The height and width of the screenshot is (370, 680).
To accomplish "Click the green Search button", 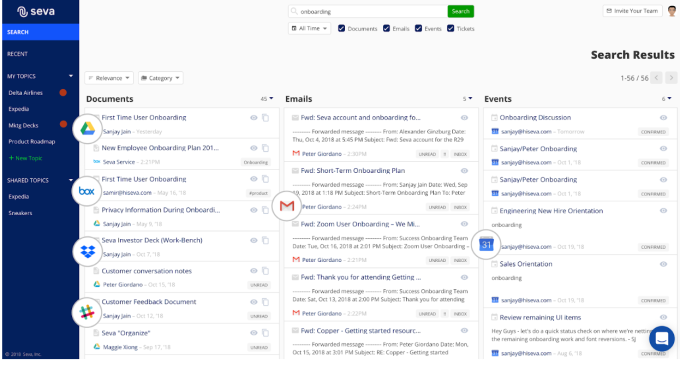I will pos(461,11).
